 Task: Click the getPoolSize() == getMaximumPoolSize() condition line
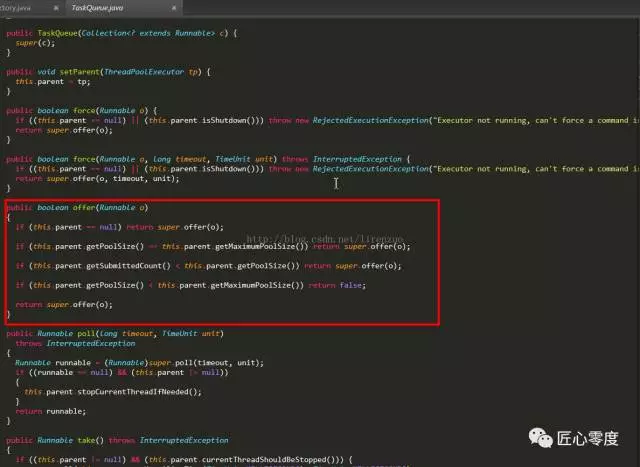[213, 247]
